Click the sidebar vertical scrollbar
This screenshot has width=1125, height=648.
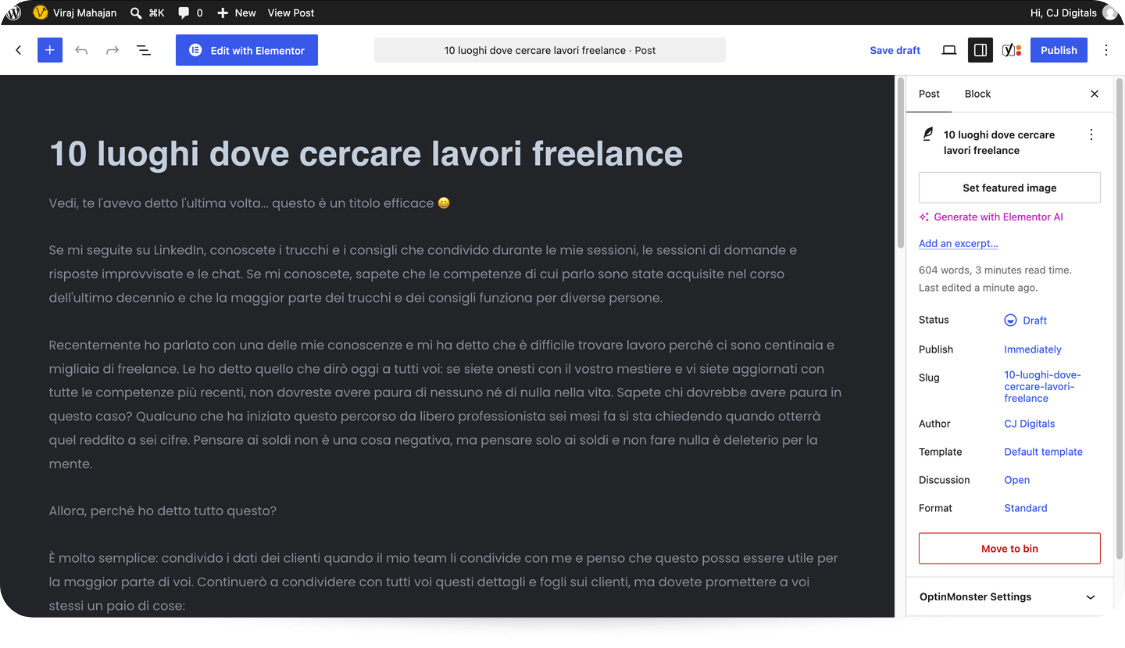pos(1119,319)
